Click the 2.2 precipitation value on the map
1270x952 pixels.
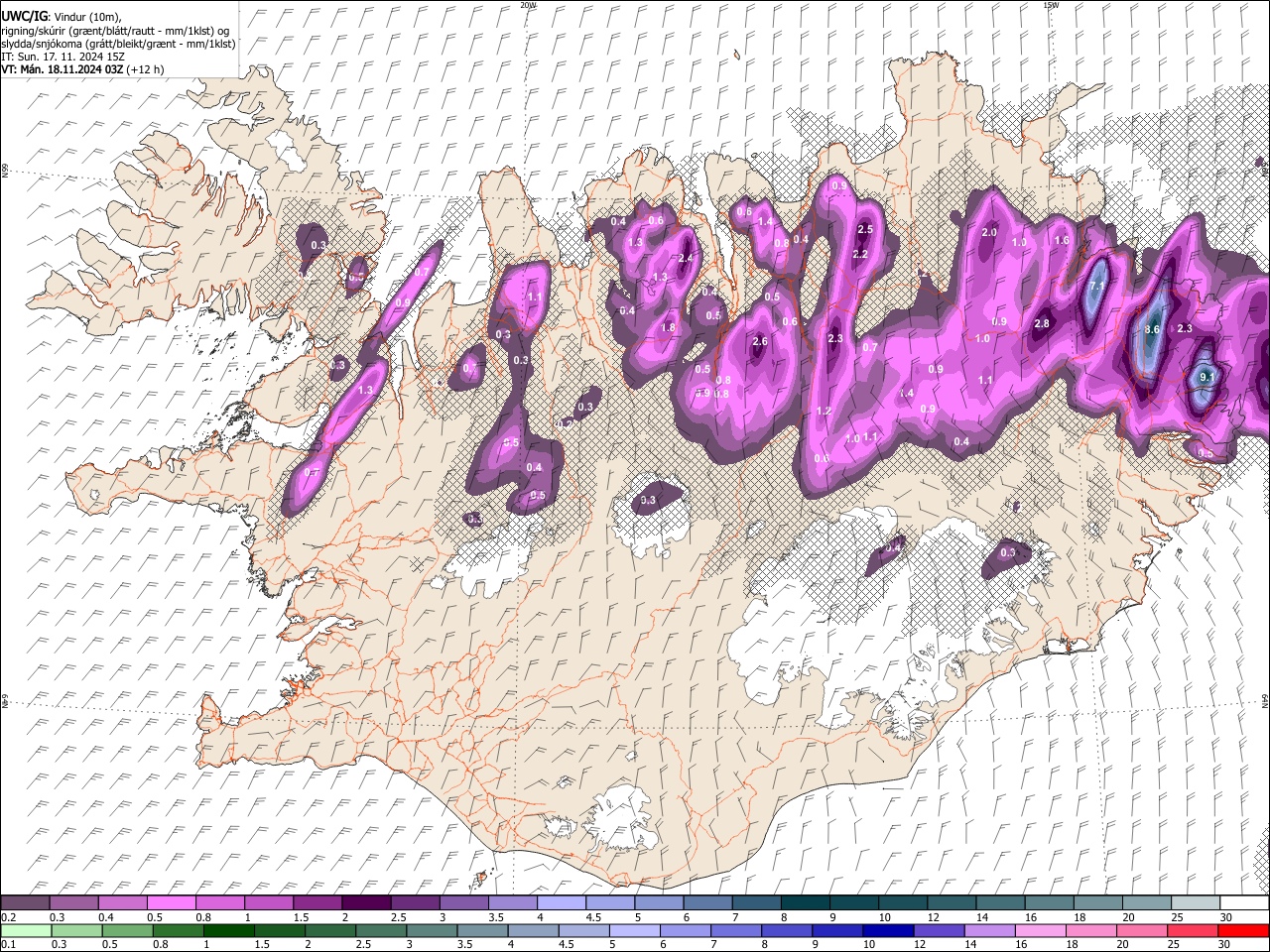(860, 255)
